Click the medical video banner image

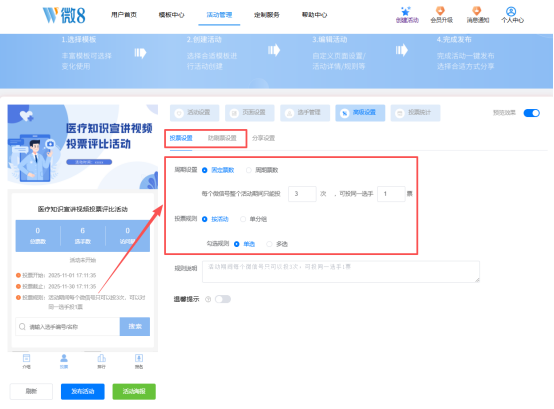coord(83,146)
